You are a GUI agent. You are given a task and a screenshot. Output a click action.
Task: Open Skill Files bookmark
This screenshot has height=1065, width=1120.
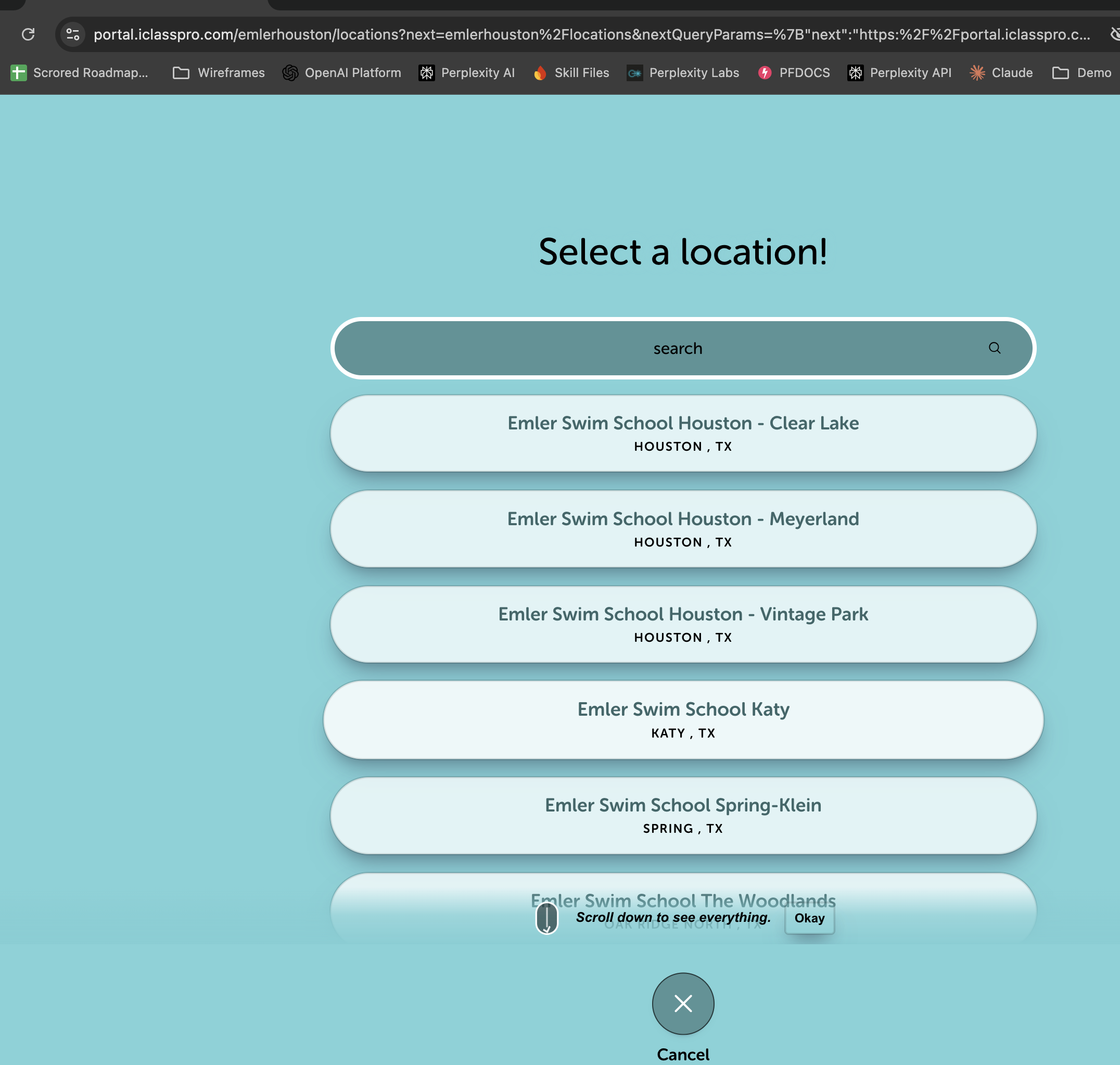(x=571, y=73)
